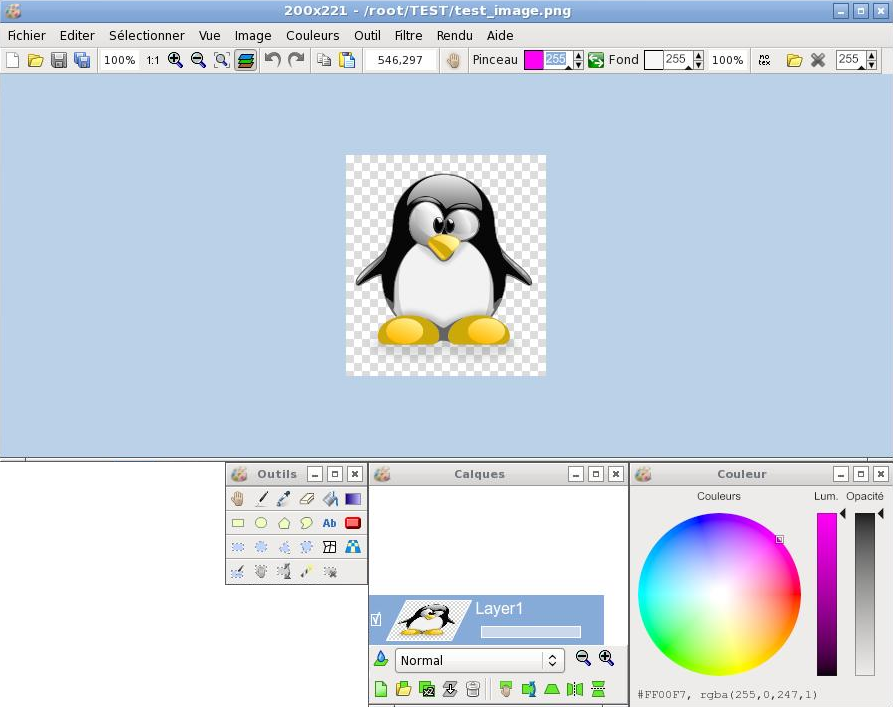The width and height of the screenshot is (893, 707).
Task: Open the Sélectionner menu
Action: coord(147,35)
